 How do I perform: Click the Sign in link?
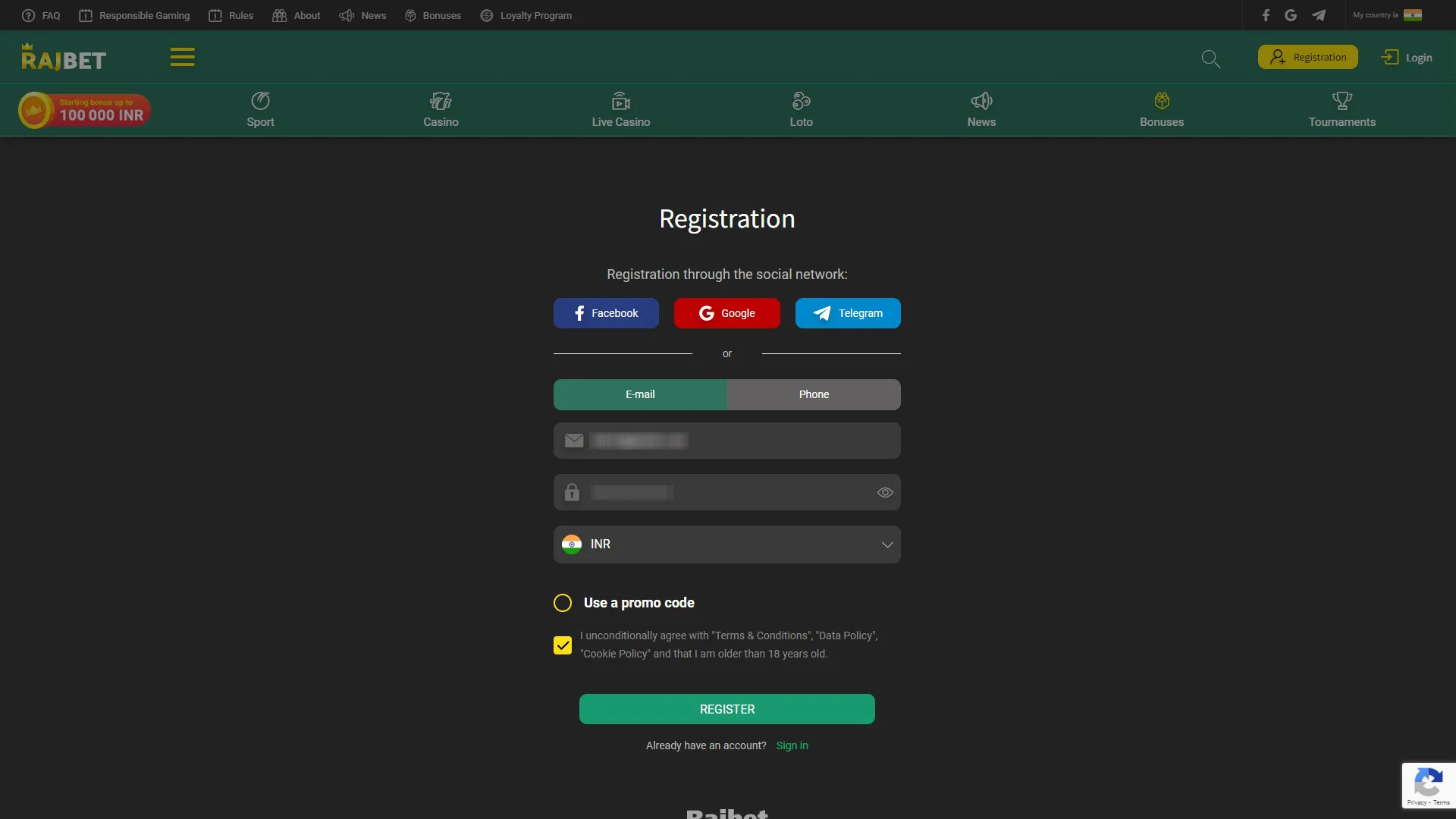point(792,745)
